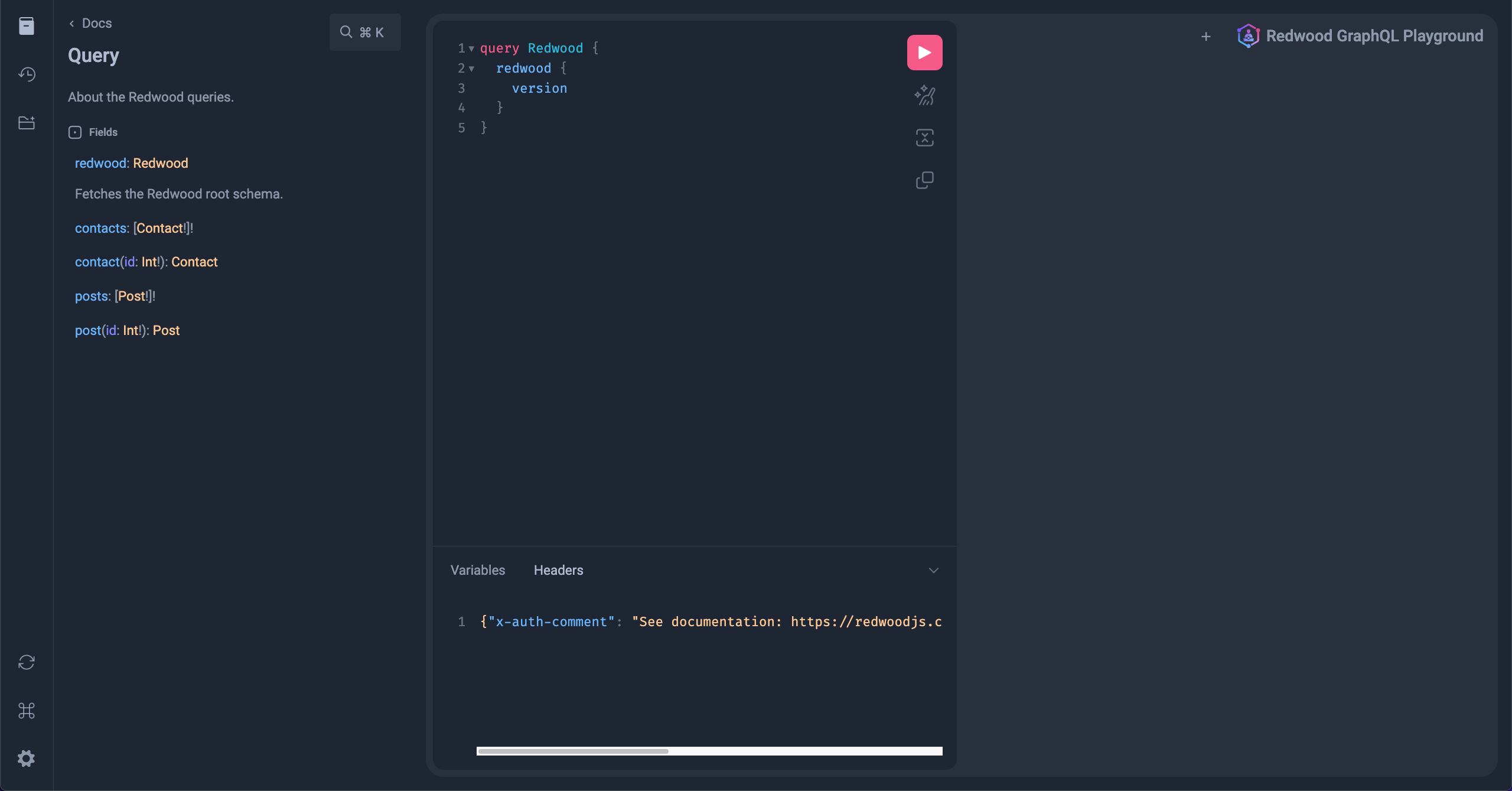The width and height of the screenshot is (1512, 791).
Task: Open the contact(id) field docs
Action: click(97, 262)
